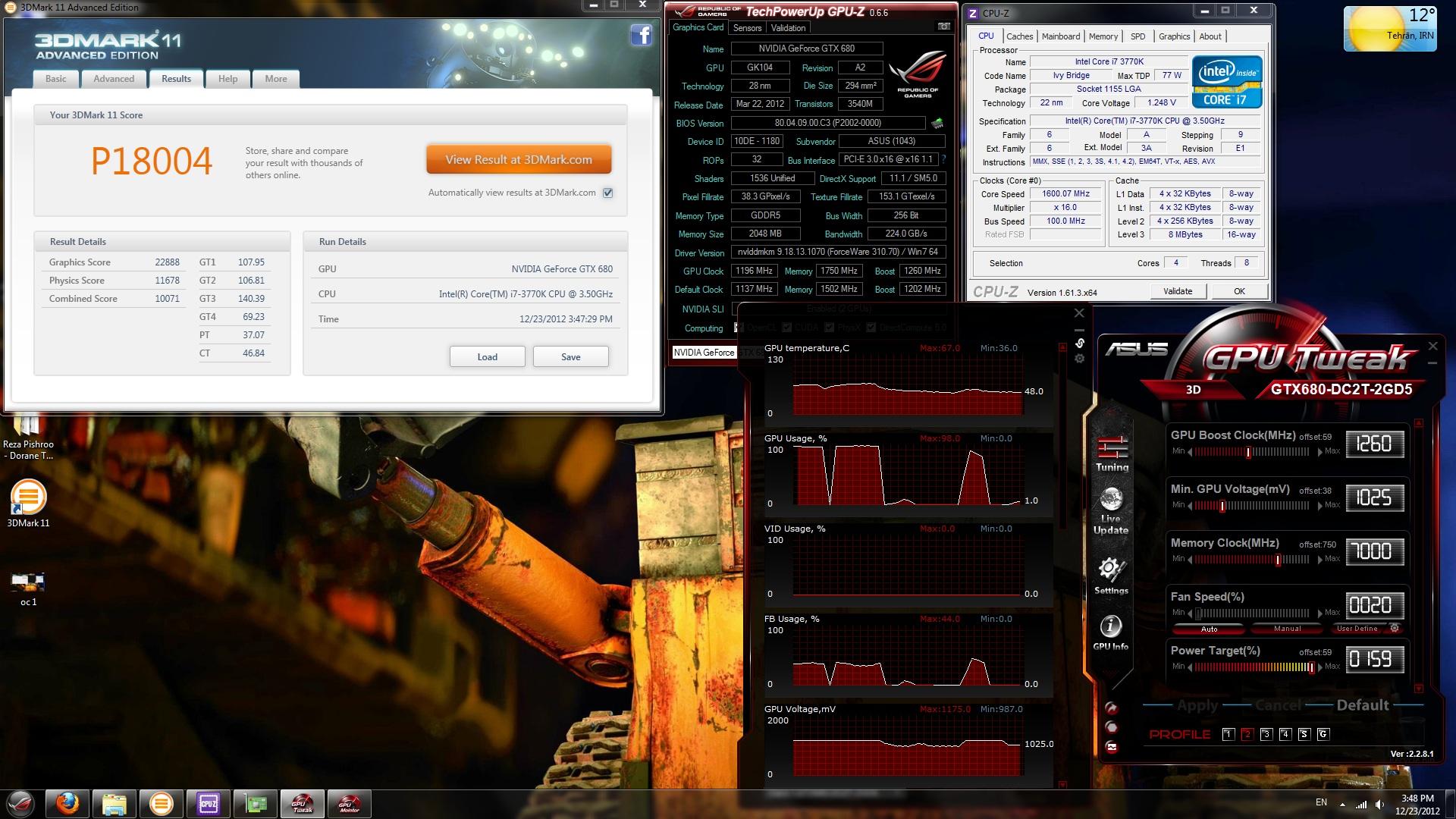Click the GPU-Z taskbar icon
The image size is (1456, 819).
tap(256, 803)
